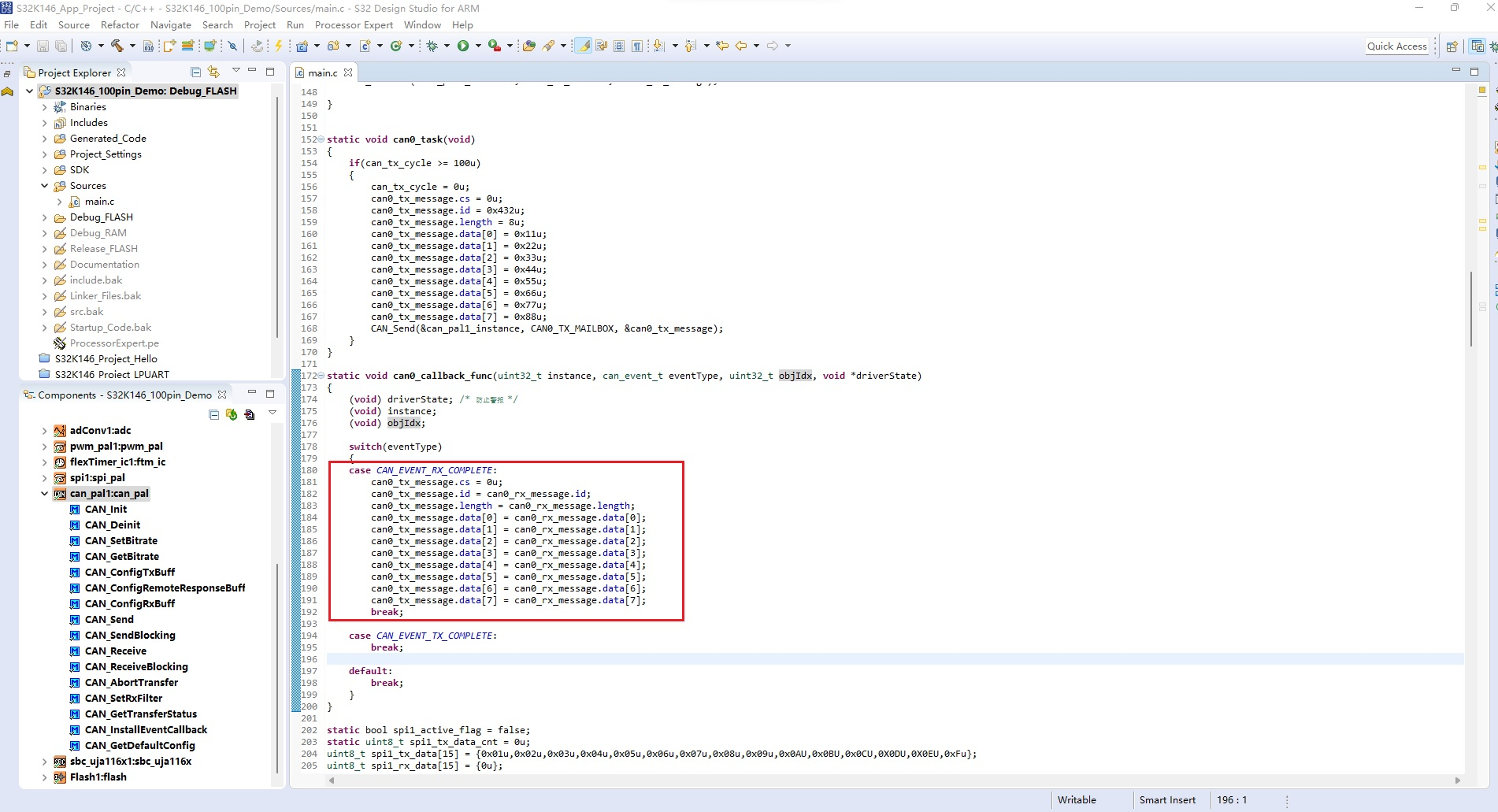Expand the Binaries folder

[44, 107]
